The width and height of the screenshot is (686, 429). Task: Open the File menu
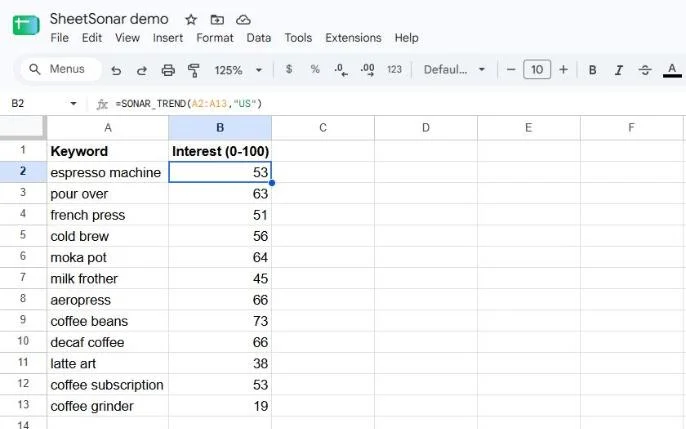[x=60, y=38]
